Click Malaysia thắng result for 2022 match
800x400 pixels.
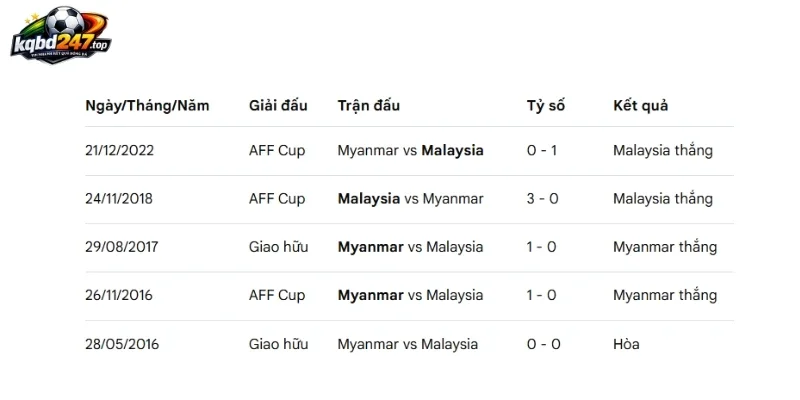point(663,151)
